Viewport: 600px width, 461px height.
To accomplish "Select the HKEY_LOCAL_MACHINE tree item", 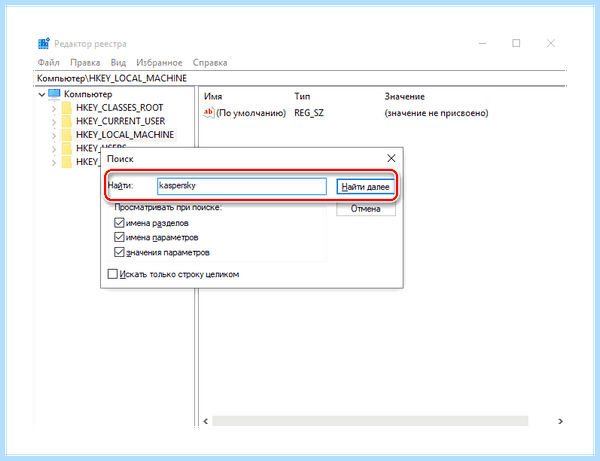I will (125, 135).
